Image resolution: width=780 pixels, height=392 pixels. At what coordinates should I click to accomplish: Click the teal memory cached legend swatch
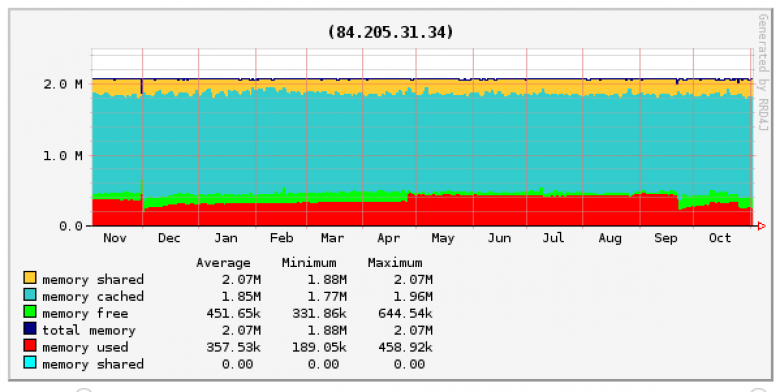tap(30, 294)
